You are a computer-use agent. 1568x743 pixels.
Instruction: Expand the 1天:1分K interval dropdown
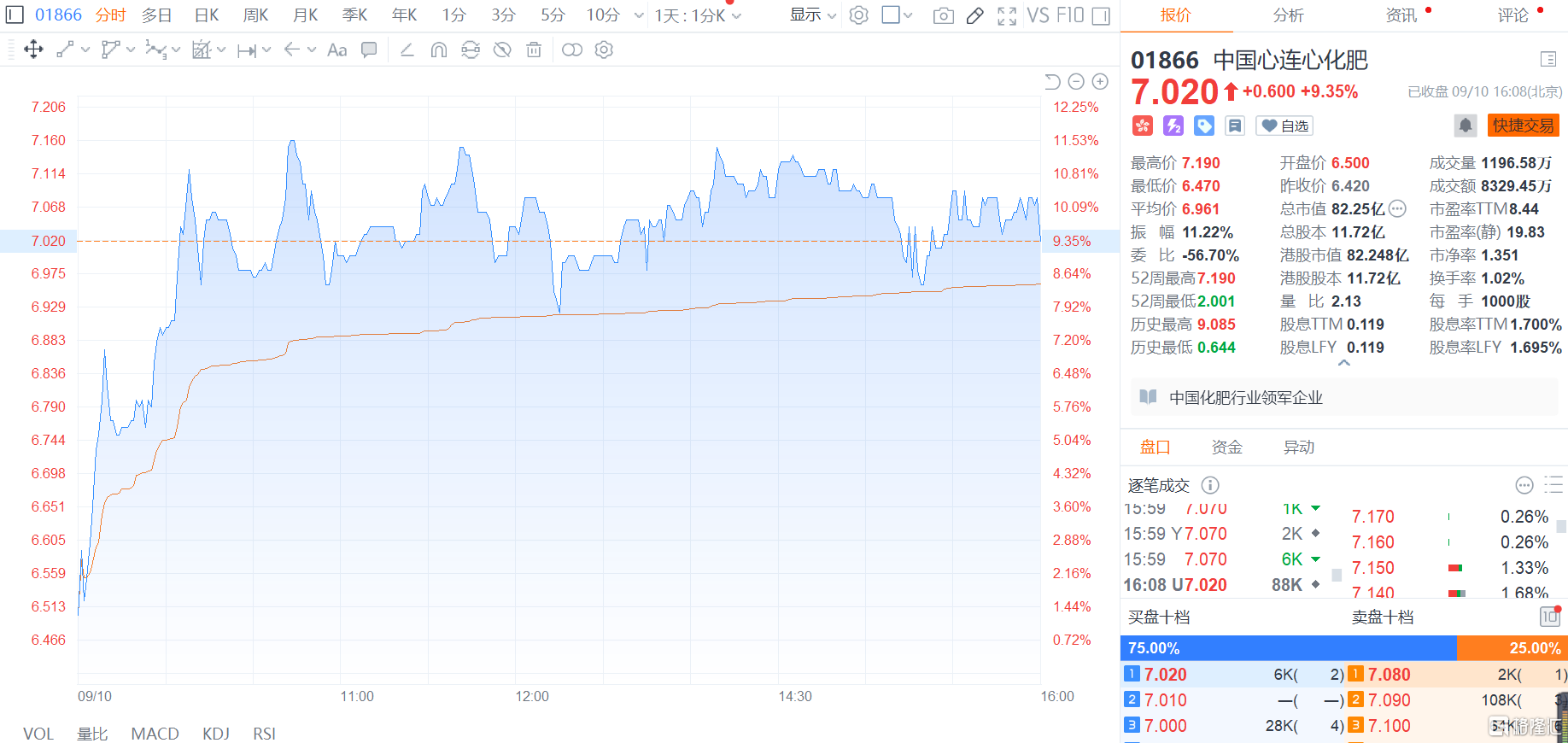click(698, 15)
